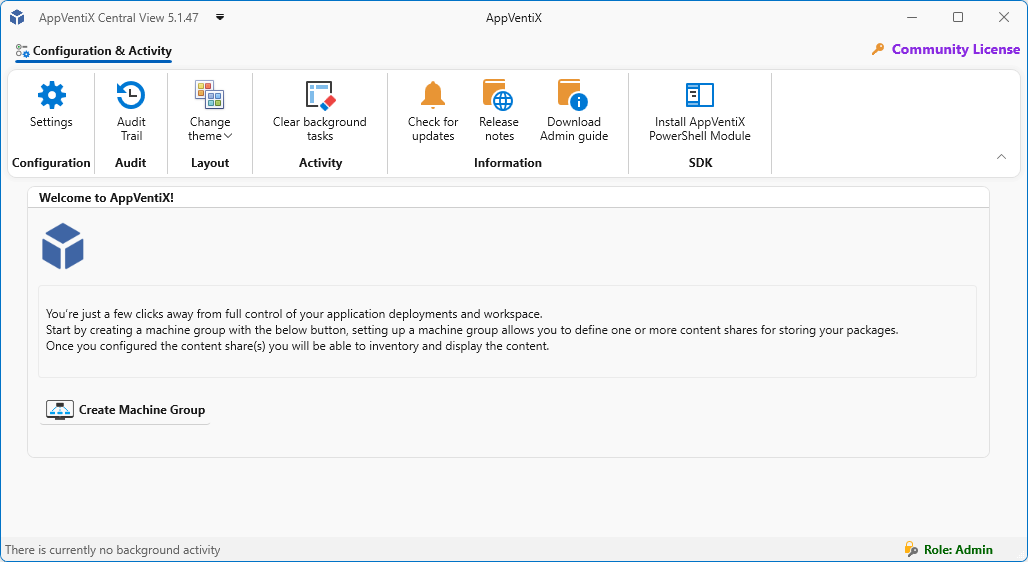The height and width of the screenshot is (562, 1028).
Task: Click the large AppVentiX cube logo
Action: tap(63, 246)
